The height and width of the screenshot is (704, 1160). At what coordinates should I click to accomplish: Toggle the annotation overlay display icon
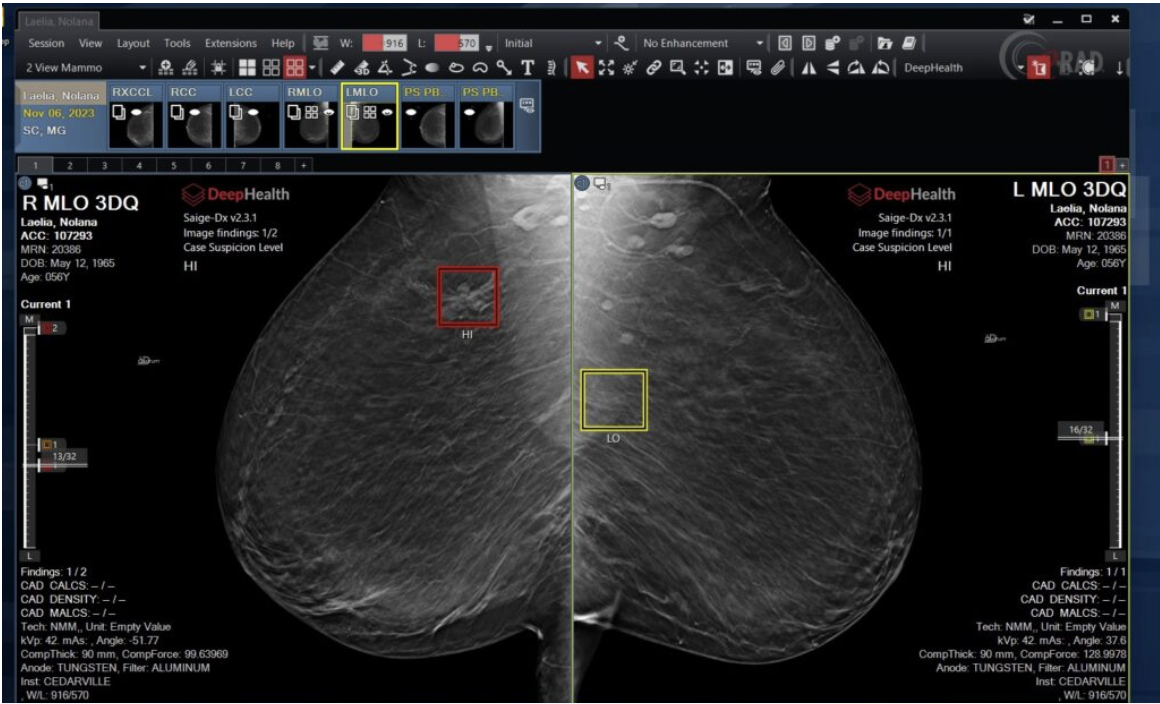753,68
